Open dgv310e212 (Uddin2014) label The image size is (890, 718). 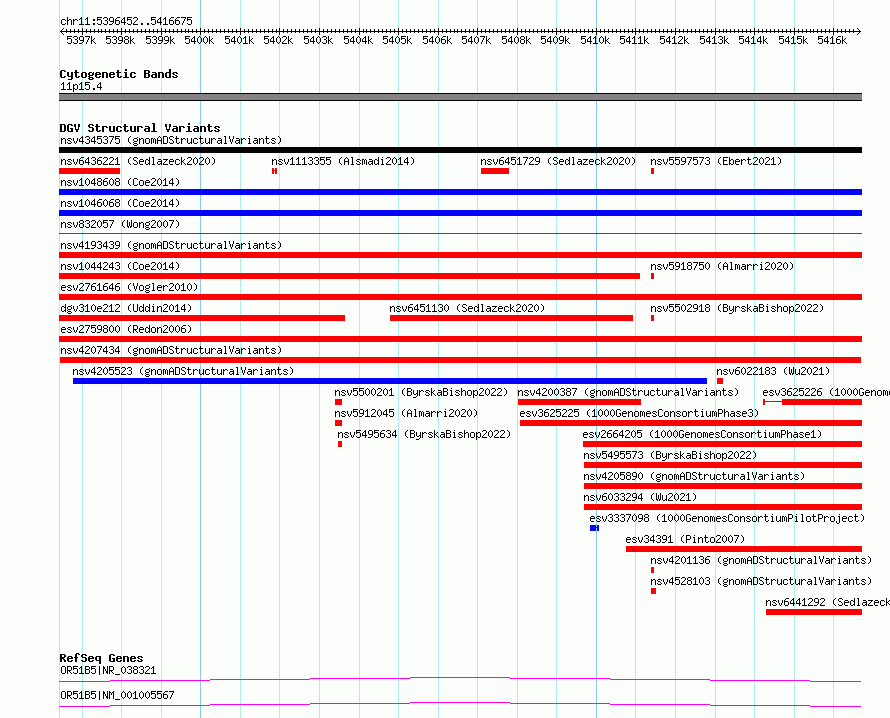126,308
